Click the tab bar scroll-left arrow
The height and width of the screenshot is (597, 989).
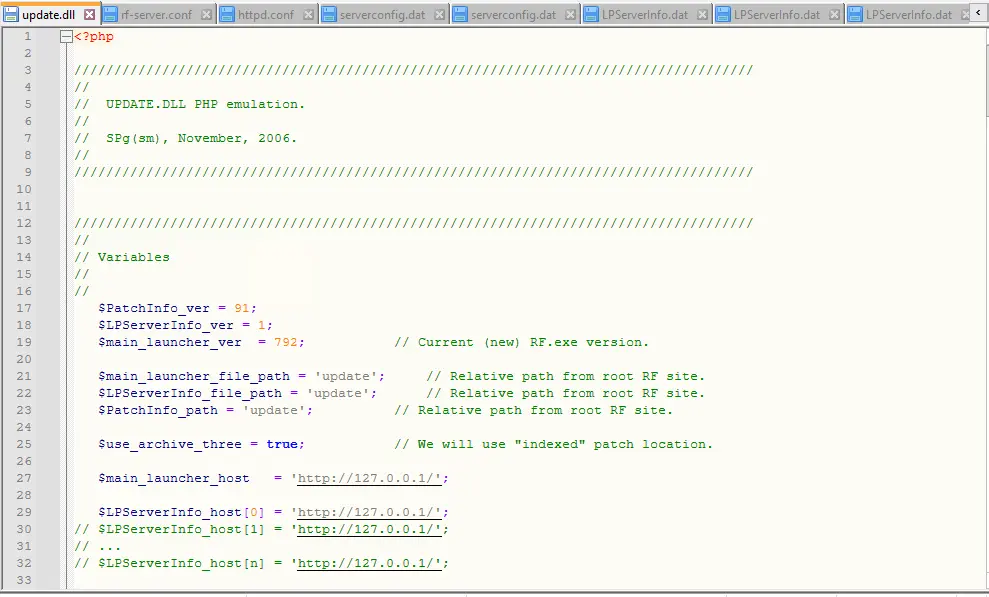[979, 13]
